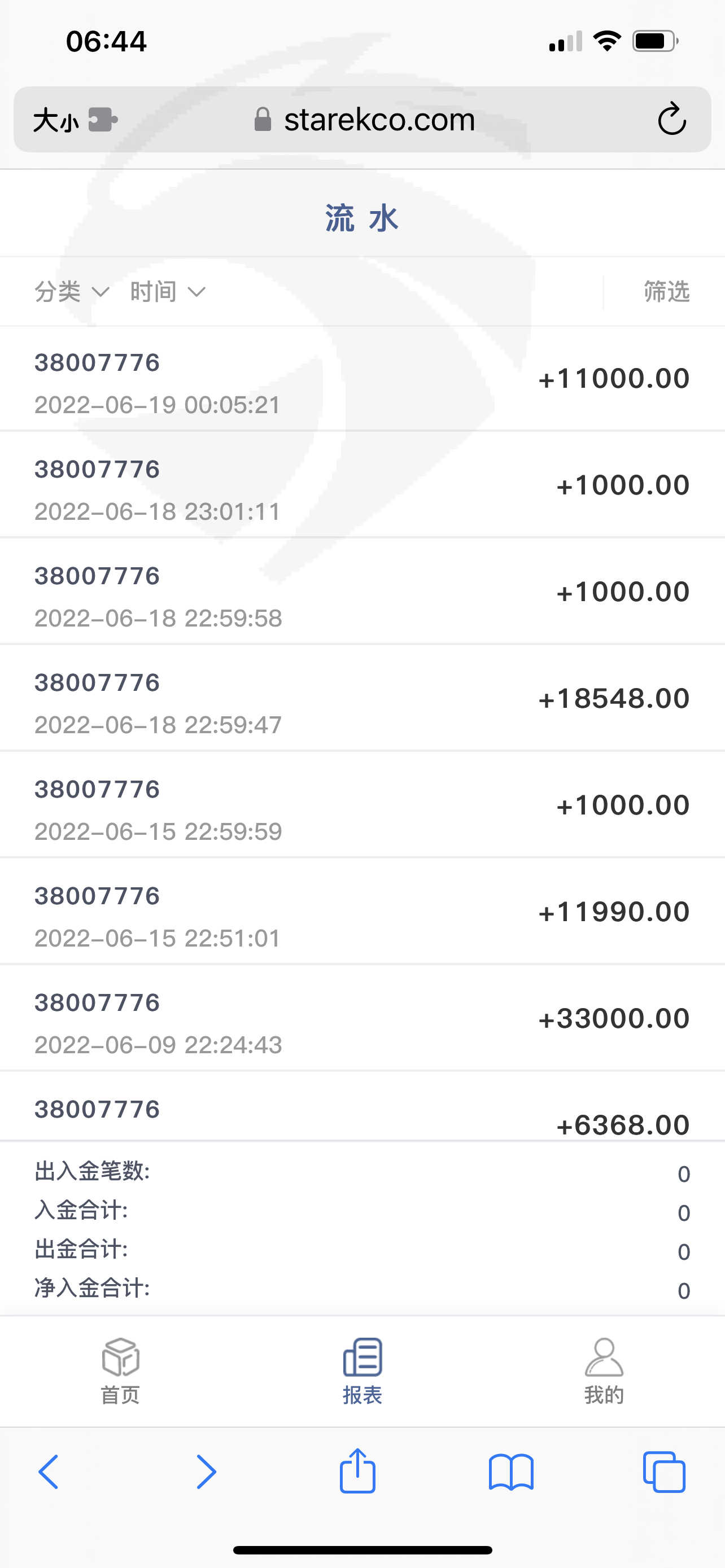
Task: Tap the starekco.com address field
Action: point(379,119)
